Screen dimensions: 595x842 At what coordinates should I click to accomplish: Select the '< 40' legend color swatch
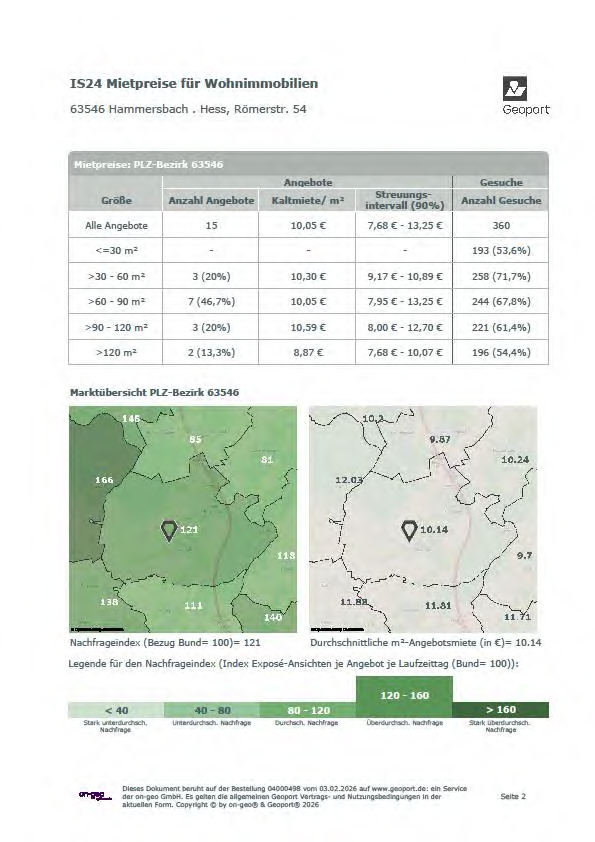(x=116, y=710)
